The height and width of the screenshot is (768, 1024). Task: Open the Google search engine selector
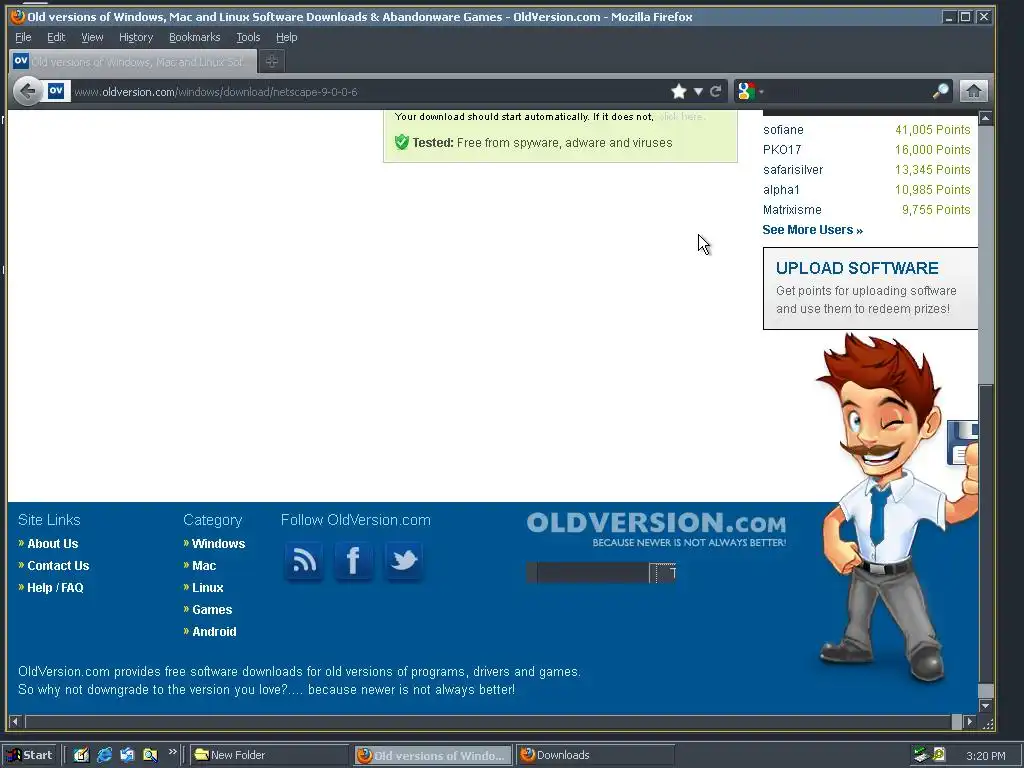click(750, 91)
